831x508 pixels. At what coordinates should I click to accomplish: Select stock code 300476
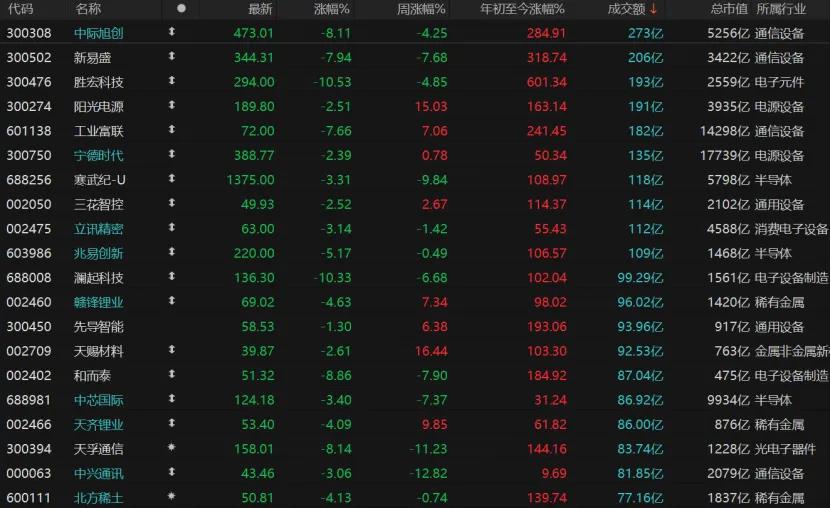29,82
